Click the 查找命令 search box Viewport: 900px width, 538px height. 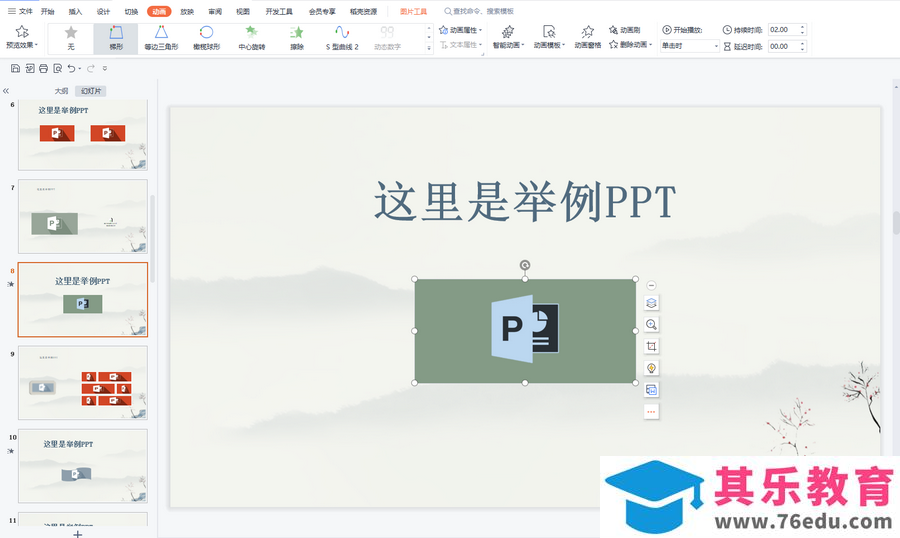click(x=479, y=11)
